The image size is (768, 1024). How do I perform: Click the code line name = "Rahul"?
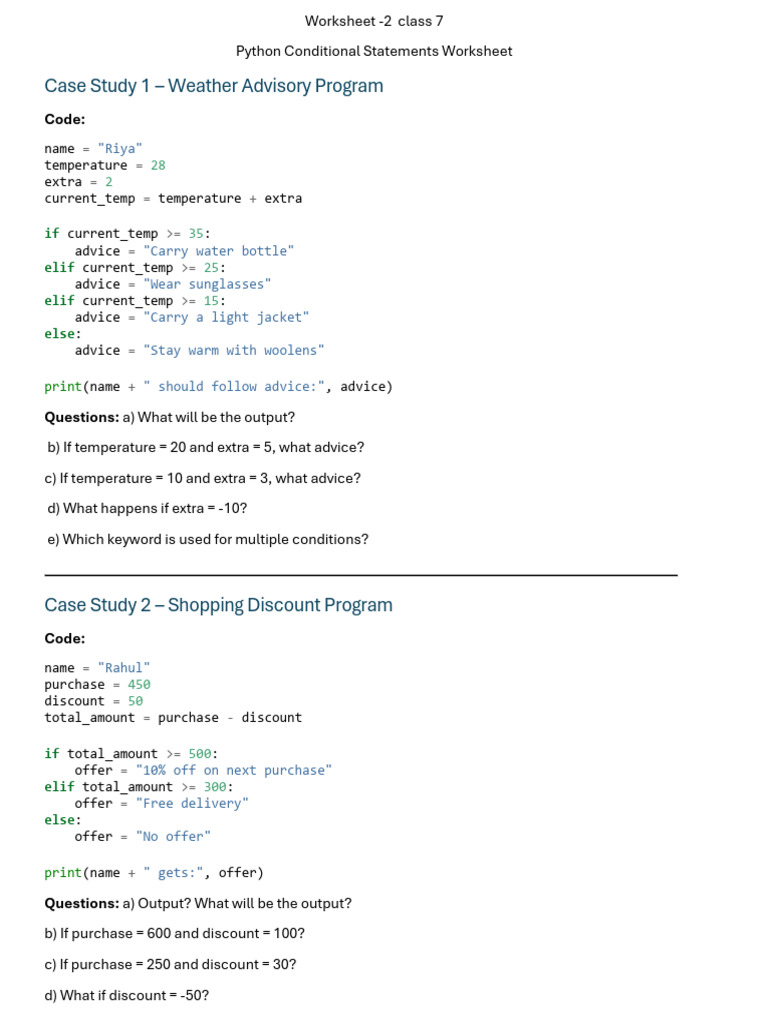(x=97, y=667)
